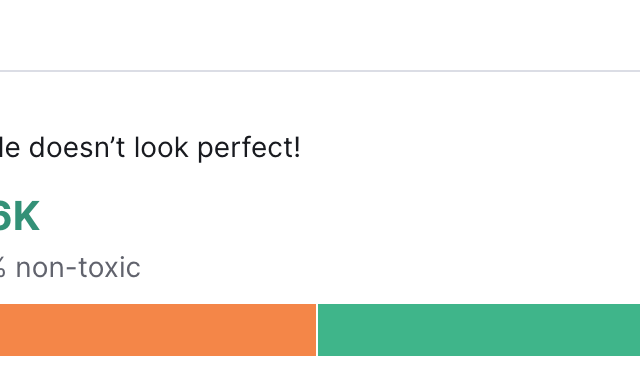This screenshot has height=380, width=640.
Task: Click the green non-toxic bar segment
Action: tap(479, 330)
